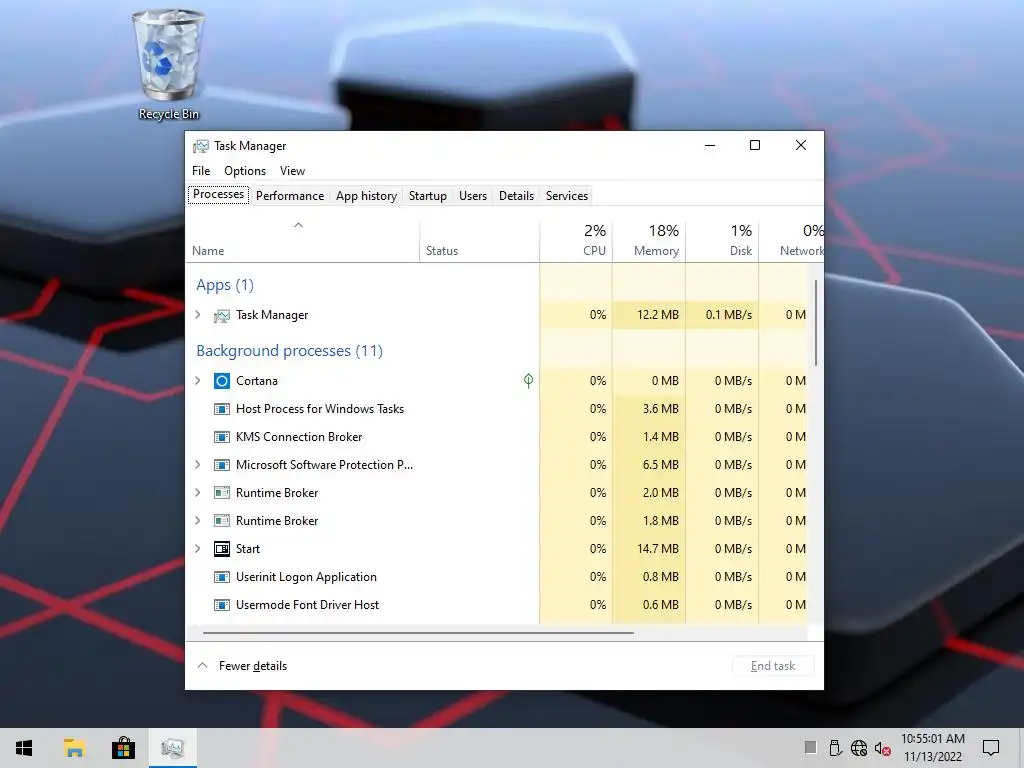The image size is (1024, 768).
Task: Switch to the Details tab
Action: [x=517, y=196]
